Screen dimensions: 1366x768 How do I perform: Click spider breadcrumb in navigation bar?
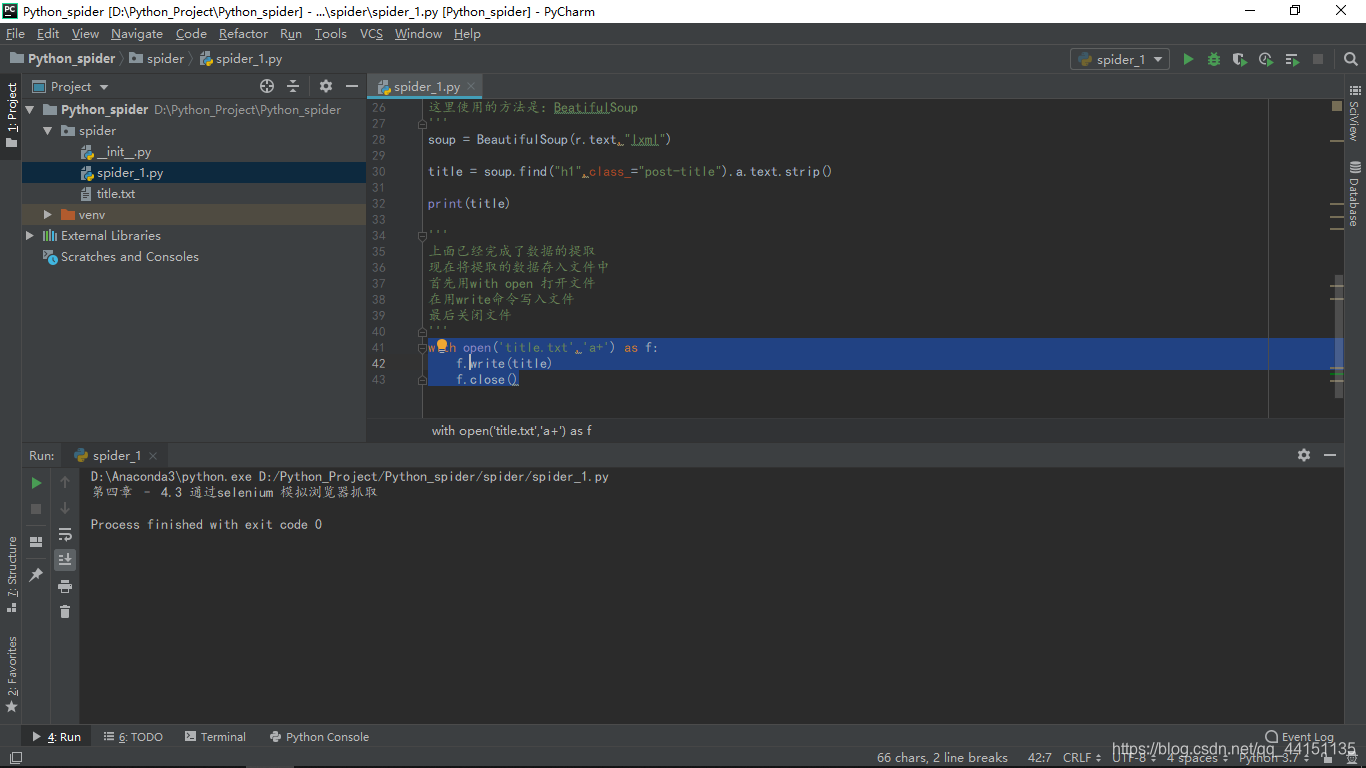click(157, 59)
